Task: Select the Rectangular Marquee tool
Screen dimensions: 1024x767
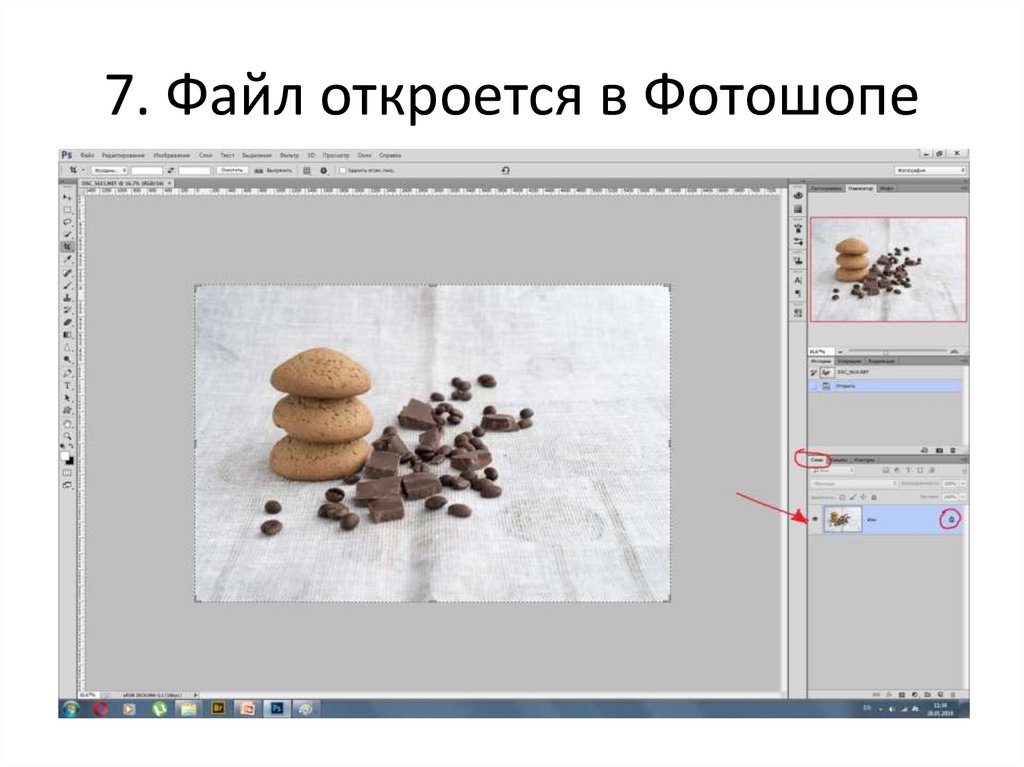Action: pos(67,210)
